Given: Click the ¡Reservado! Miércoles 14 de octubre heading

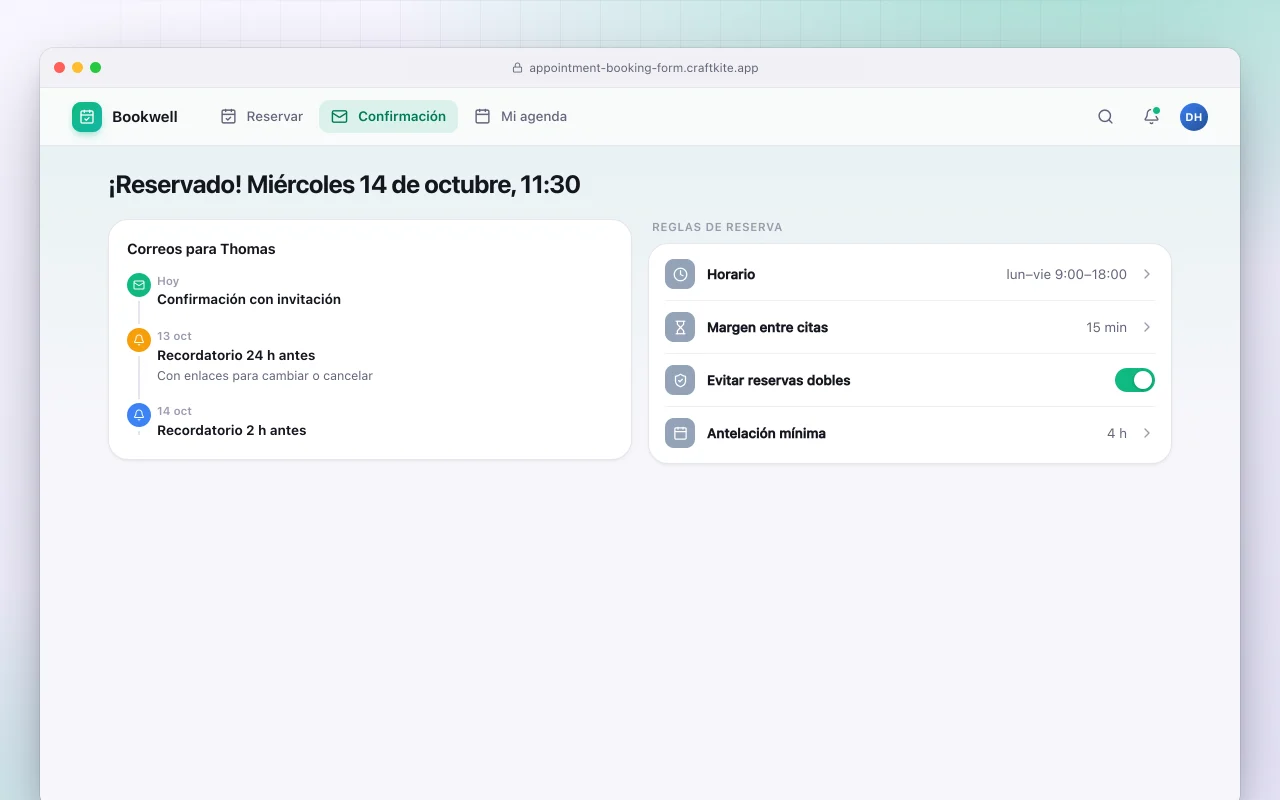Looking at the screenshot, I should click(x=344, y=184).
